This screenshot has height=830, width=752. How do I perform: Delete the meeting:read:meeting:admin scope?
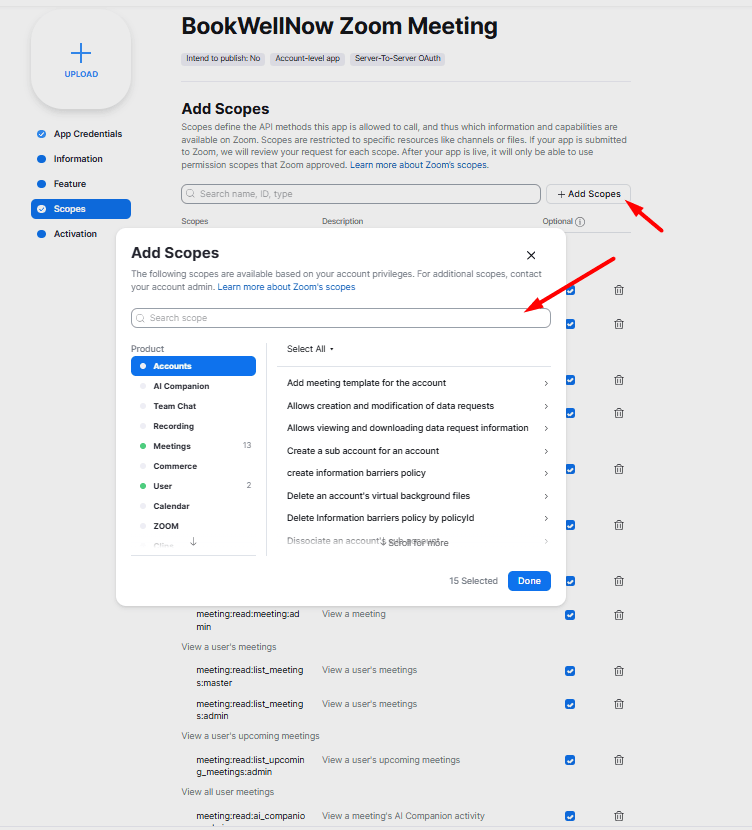(619, 615)
